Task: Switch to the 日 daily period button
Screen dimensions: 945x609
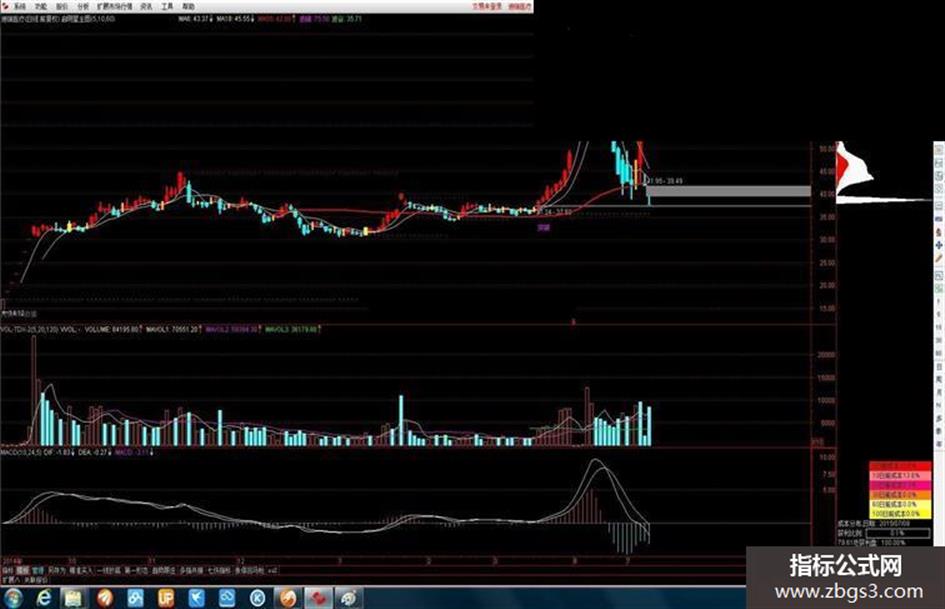Action: (x=939, y=367)
